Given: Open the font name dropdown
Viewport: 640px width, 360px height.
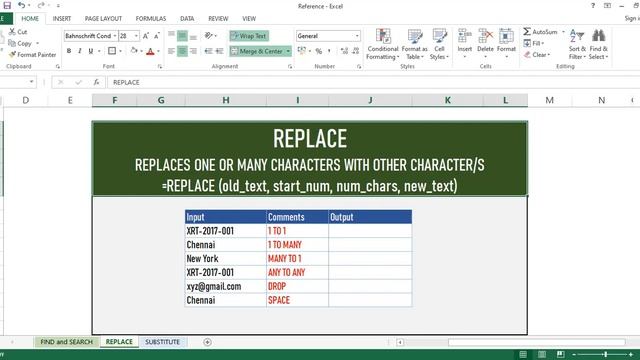Looking at the screenshot, I should [x=114, y=36].
